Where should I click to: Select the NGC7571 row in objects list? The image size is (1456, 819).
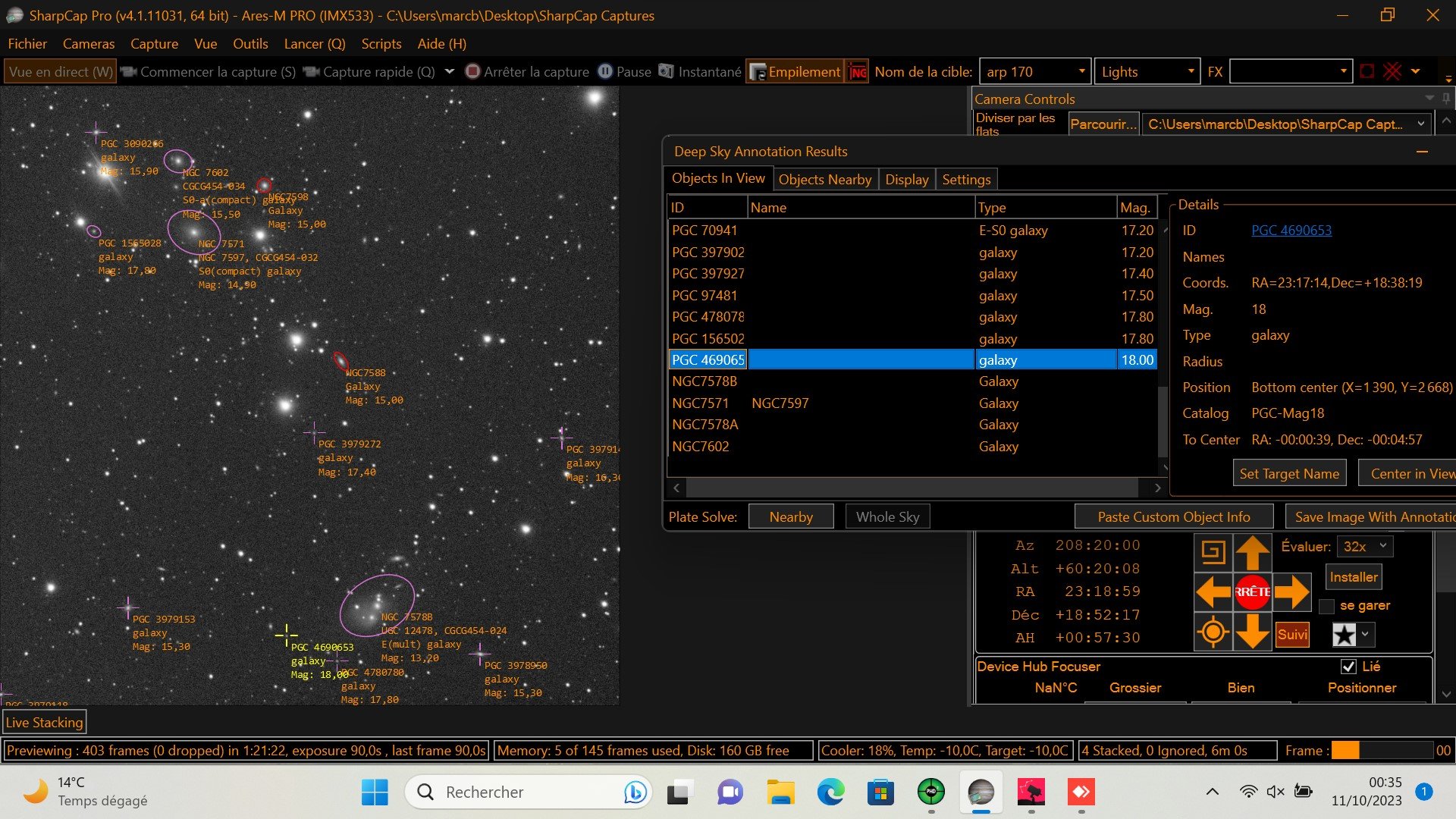click(912, 403)
